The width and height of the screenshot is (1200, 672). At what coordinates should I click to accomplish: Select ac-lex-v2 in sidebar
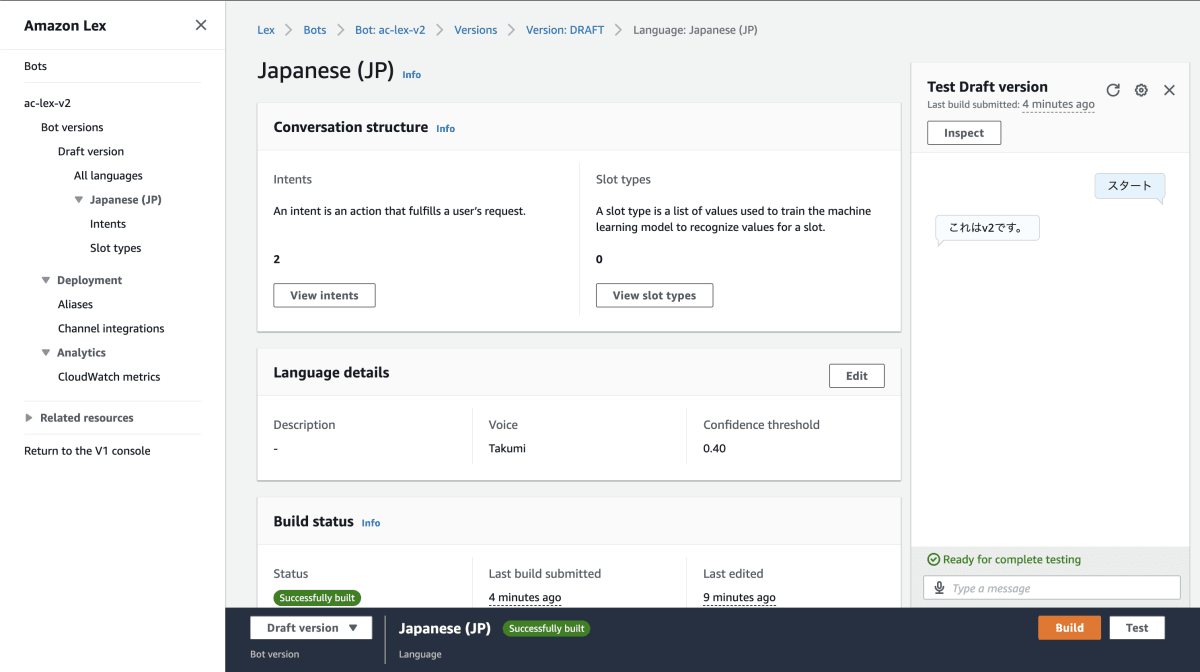click(x=48, y=103)
